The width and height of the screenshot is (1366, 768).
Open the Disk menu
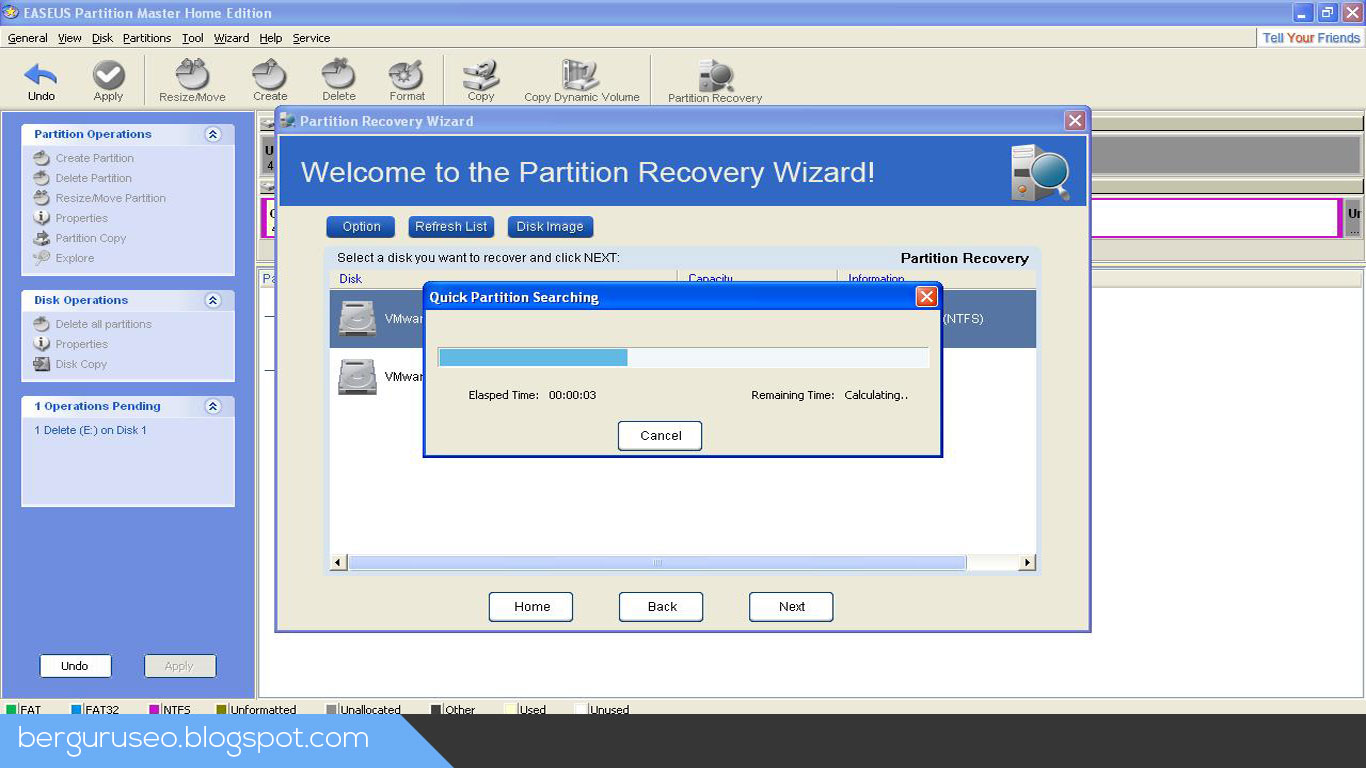coord(102,38)
